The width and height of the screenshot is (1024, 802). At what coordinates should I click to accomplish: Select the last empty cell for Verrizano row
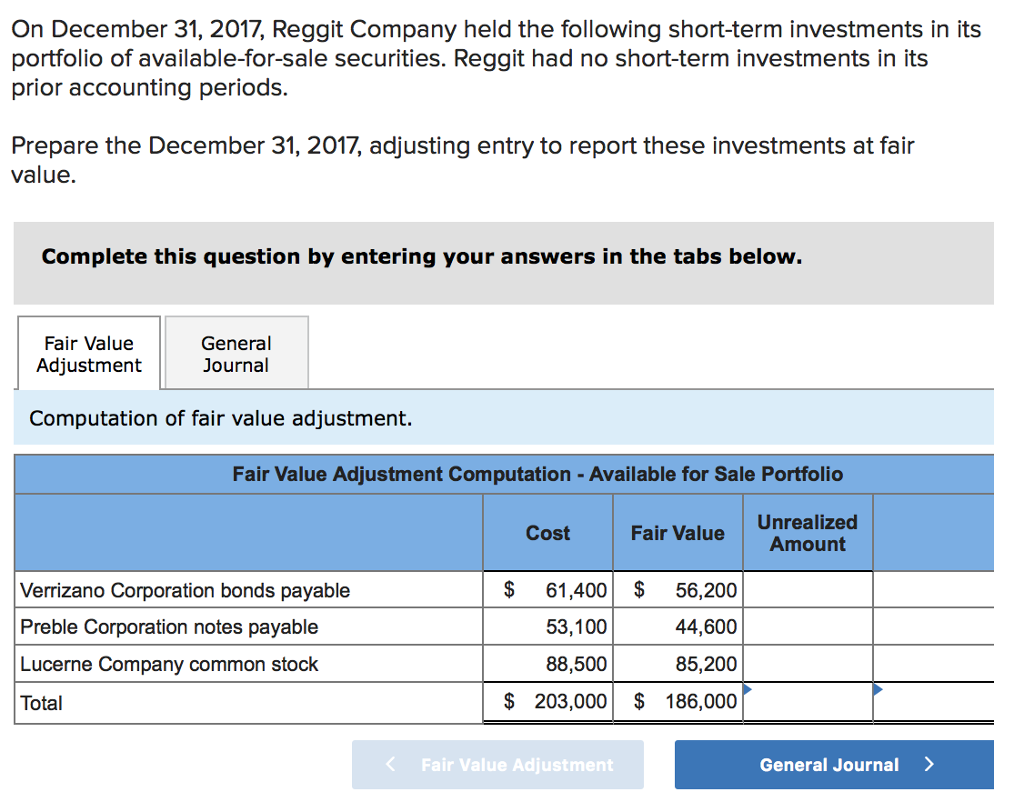click(x=934, y=590)
